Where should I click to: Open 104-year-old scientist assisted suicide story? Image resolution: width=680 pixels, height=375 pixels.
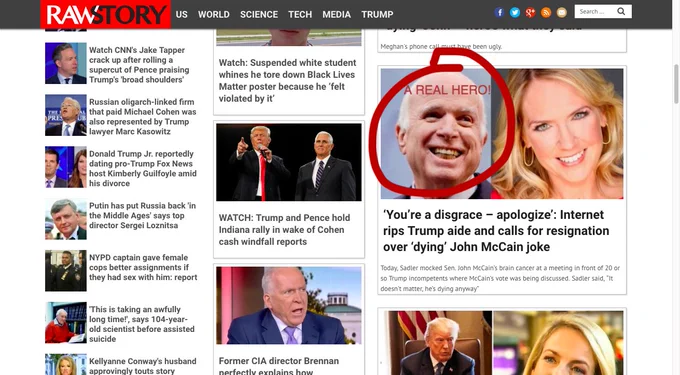pos(142,324)
